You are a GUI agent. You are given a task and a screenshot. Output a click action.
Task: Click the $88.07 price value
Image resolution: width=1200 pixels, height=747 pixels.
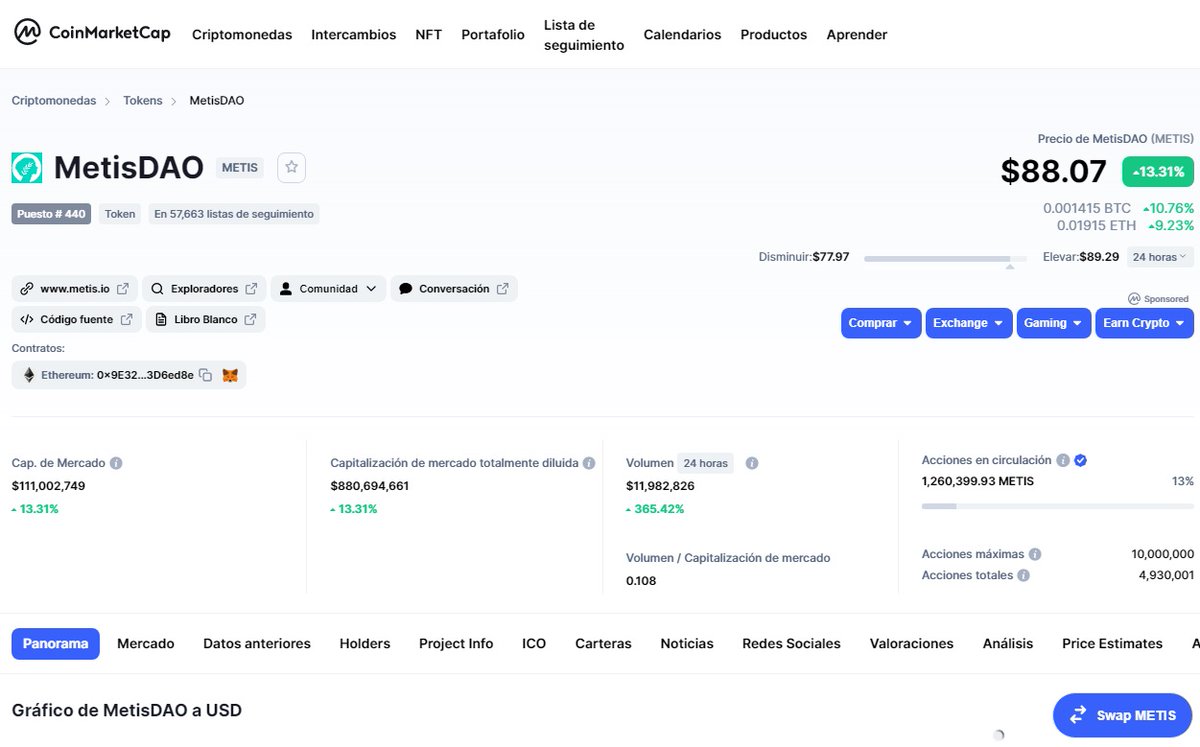tap(1054, 171)
